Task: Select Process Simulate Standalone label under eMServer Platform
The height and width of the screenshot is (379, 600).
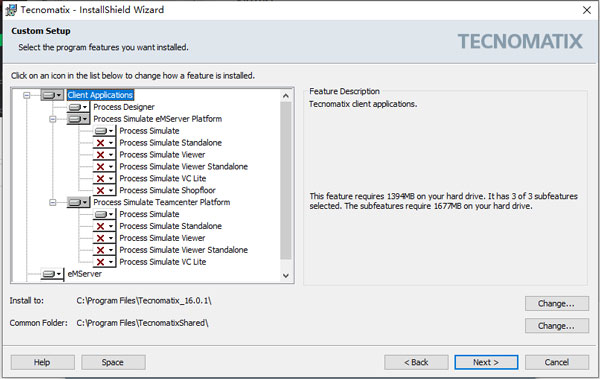Action: coord(171,143)
